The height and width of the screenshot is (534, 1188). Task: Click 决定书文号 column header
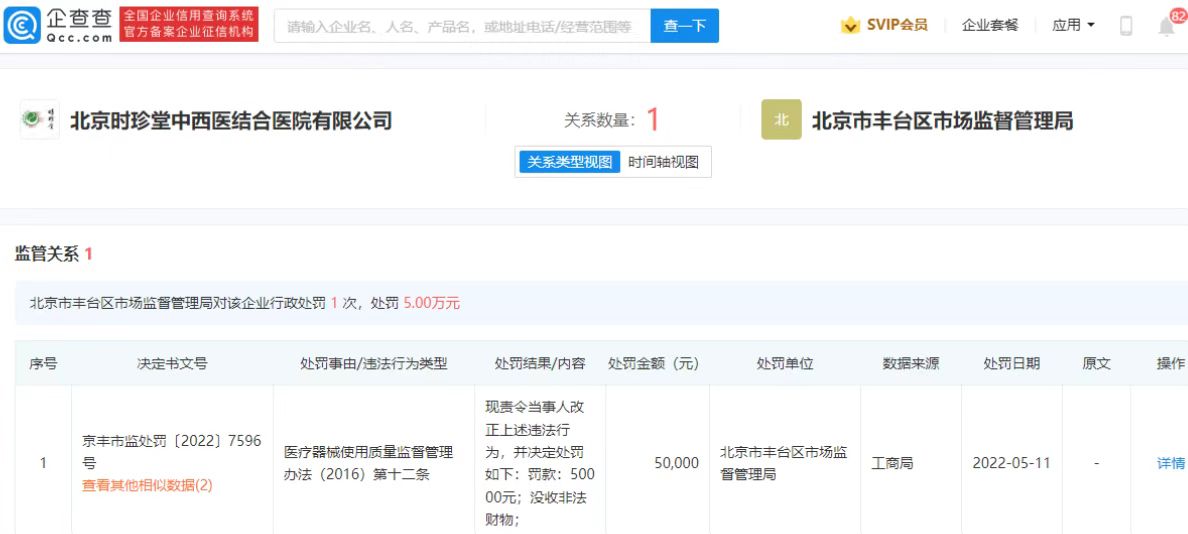point(172,364)
